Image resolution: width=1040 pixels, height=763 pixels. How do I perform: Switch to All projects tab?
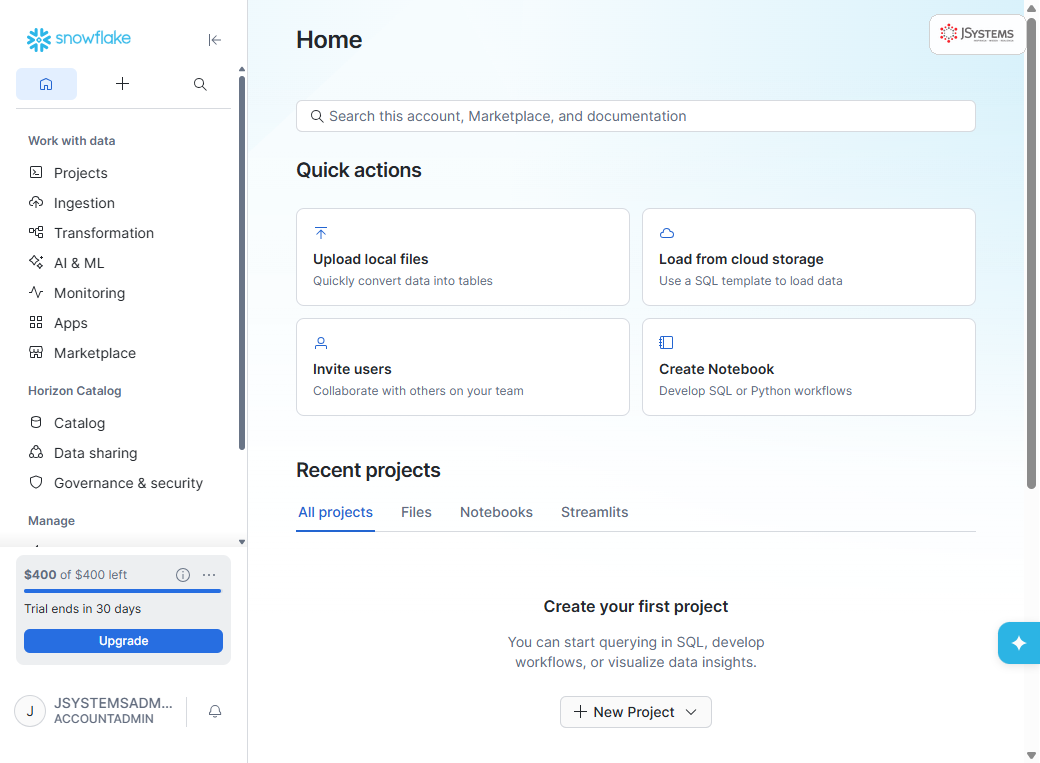(x=336, y=512)
